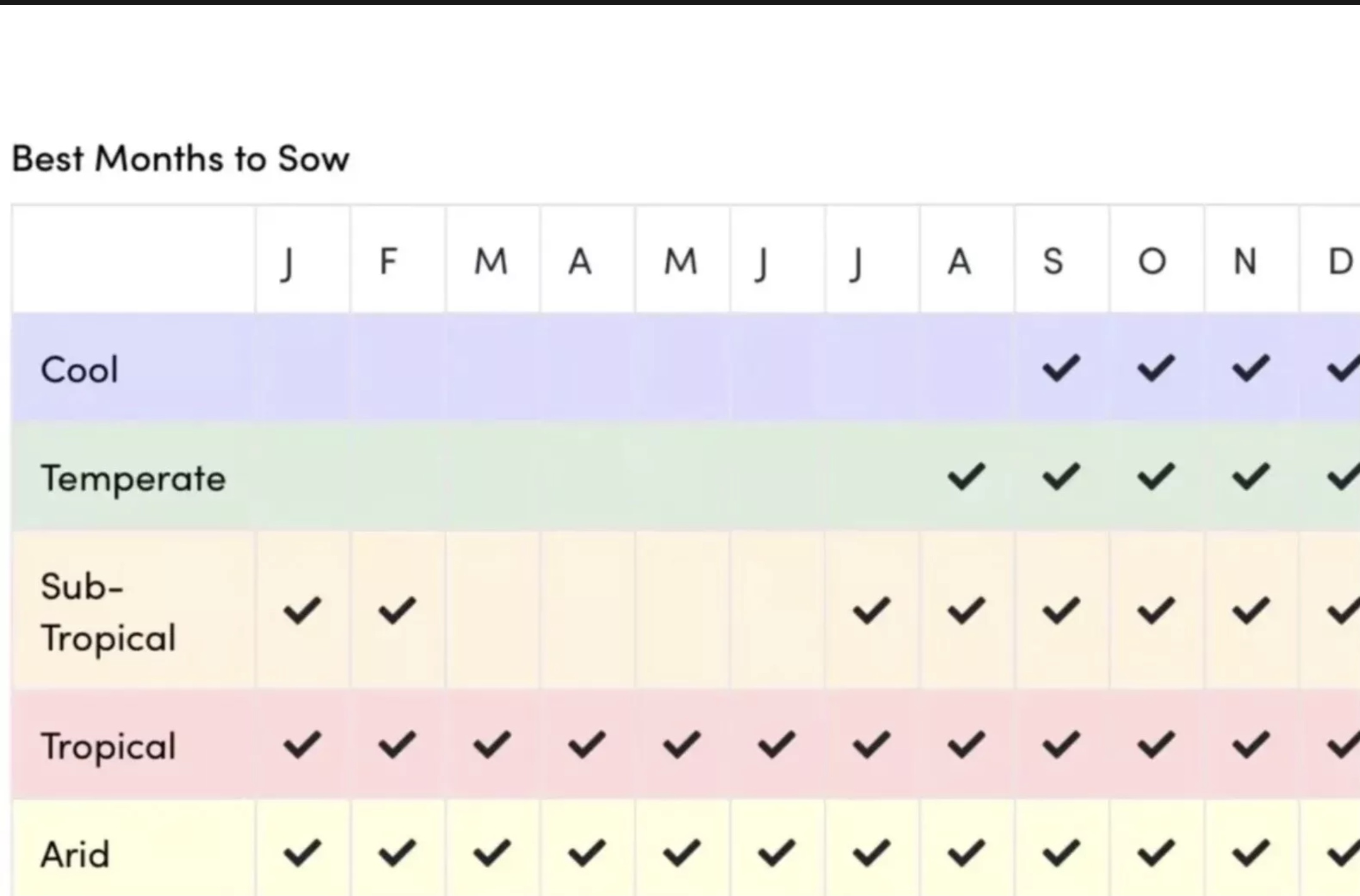This screenshot has width=1360, height=896.
Task: Click the Arid row checkmark under June
Action: [x=777, y=853]
